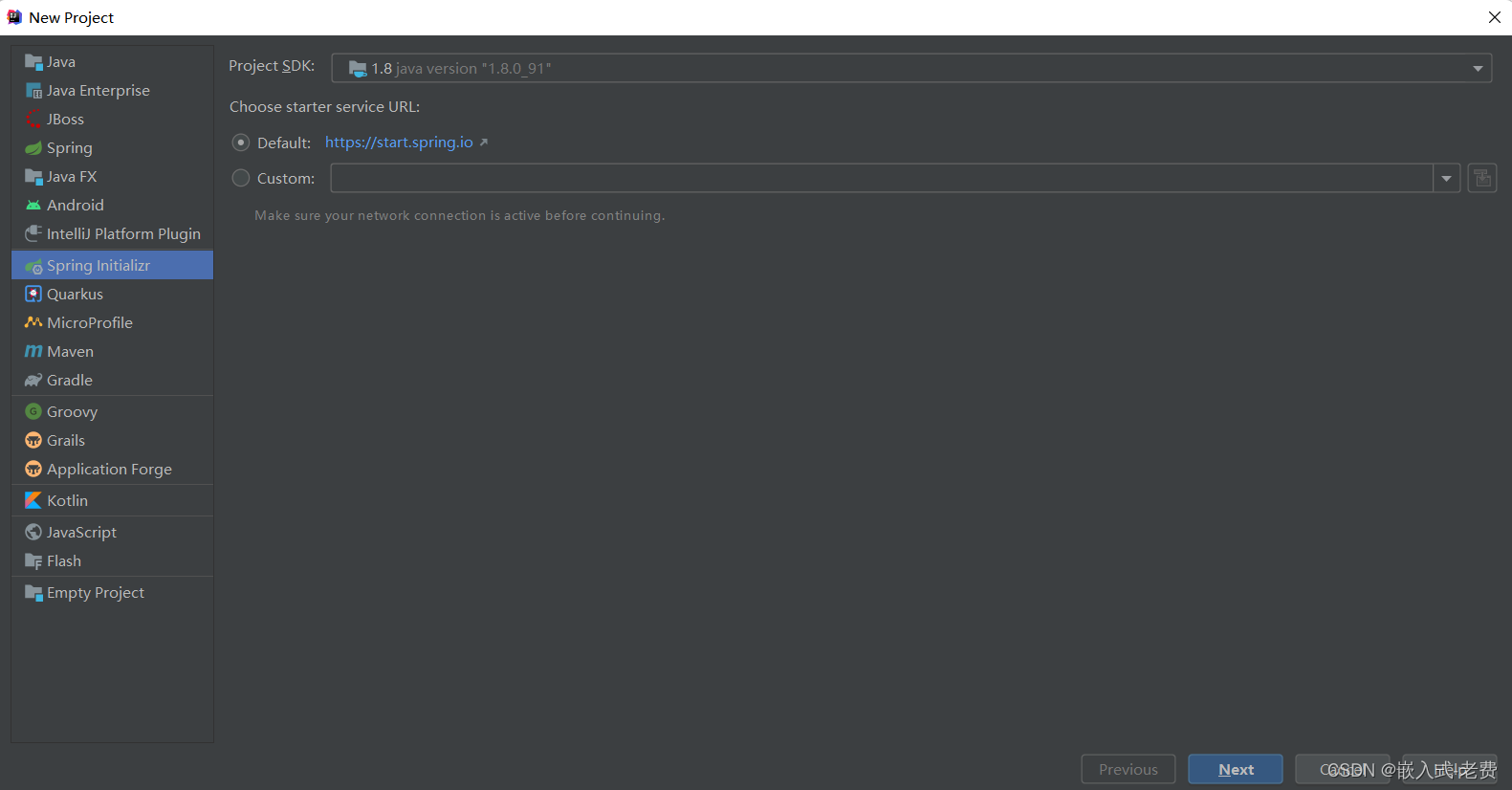
Task: Select the JavaScript list row
Action: [112, 533]
